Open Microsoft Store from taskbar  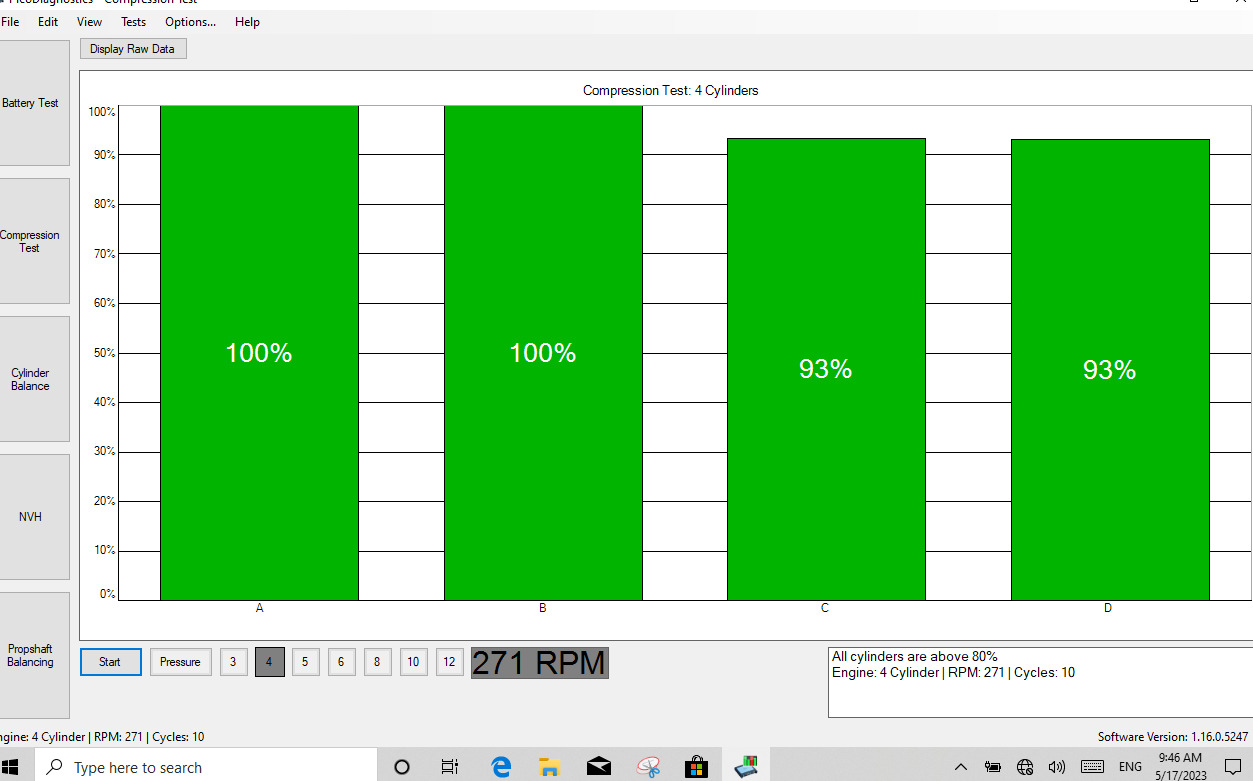[697, 767]
